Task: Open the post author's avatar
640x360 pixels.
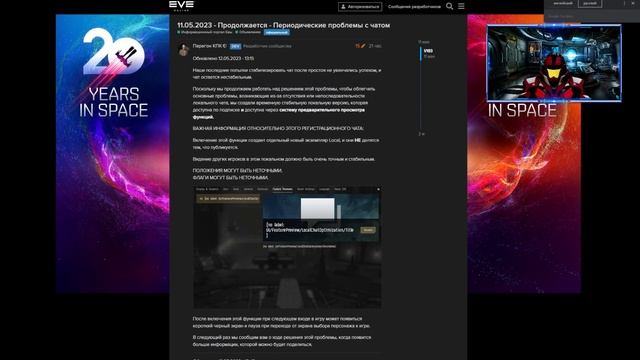Action: (183, 49)
